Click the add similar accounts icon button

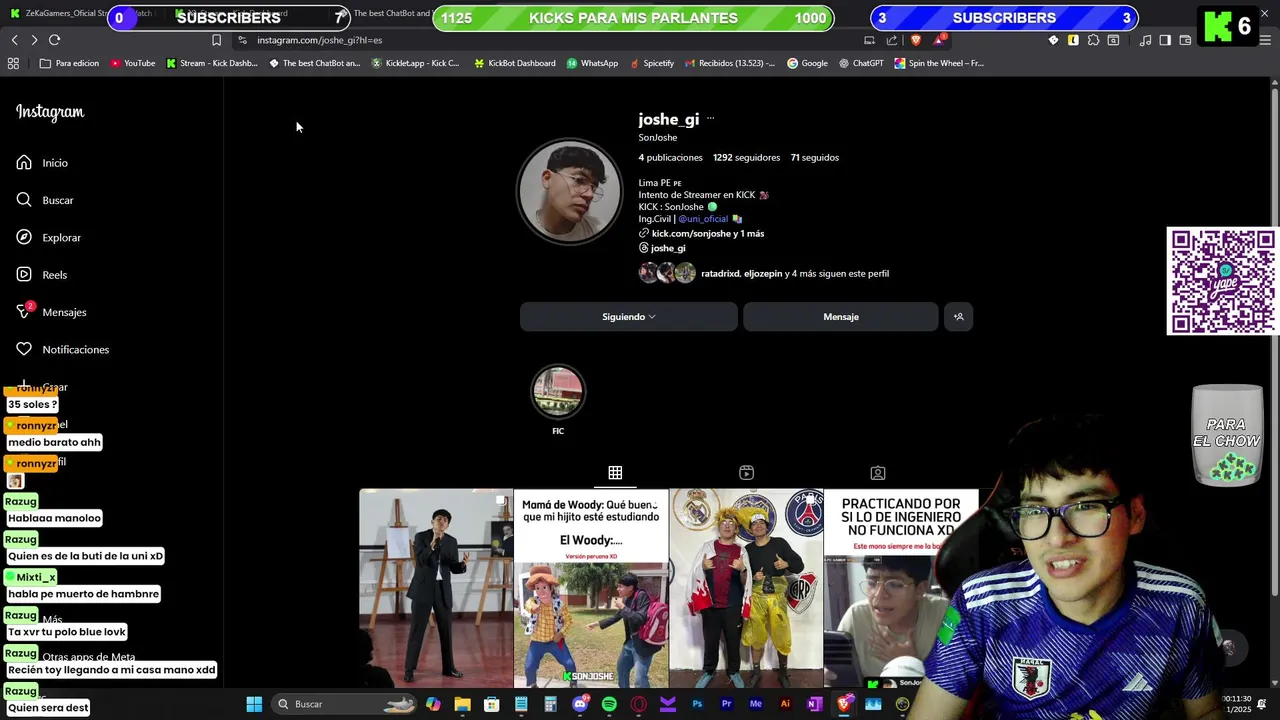click(958, 317)
